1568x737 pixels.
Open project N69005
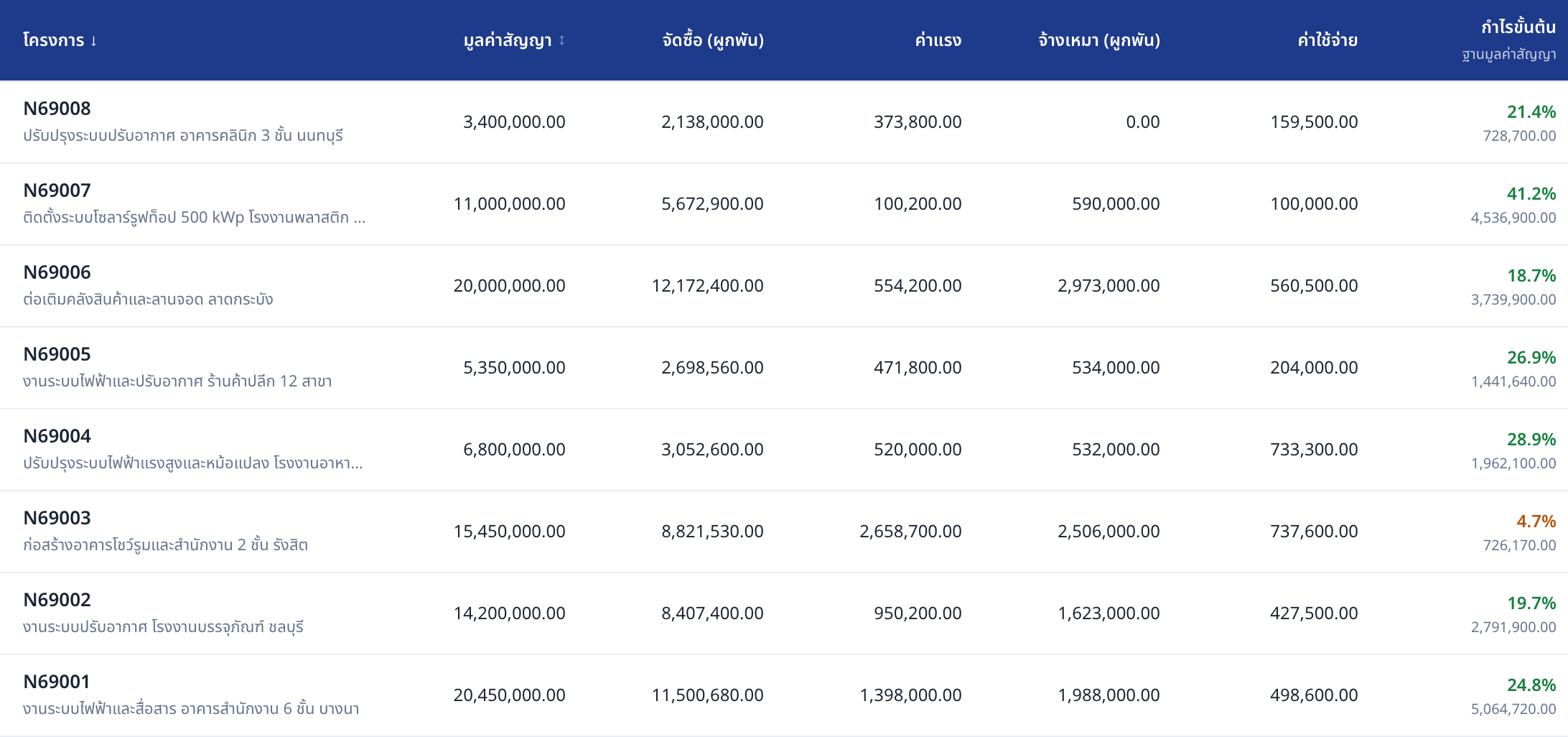57,354
